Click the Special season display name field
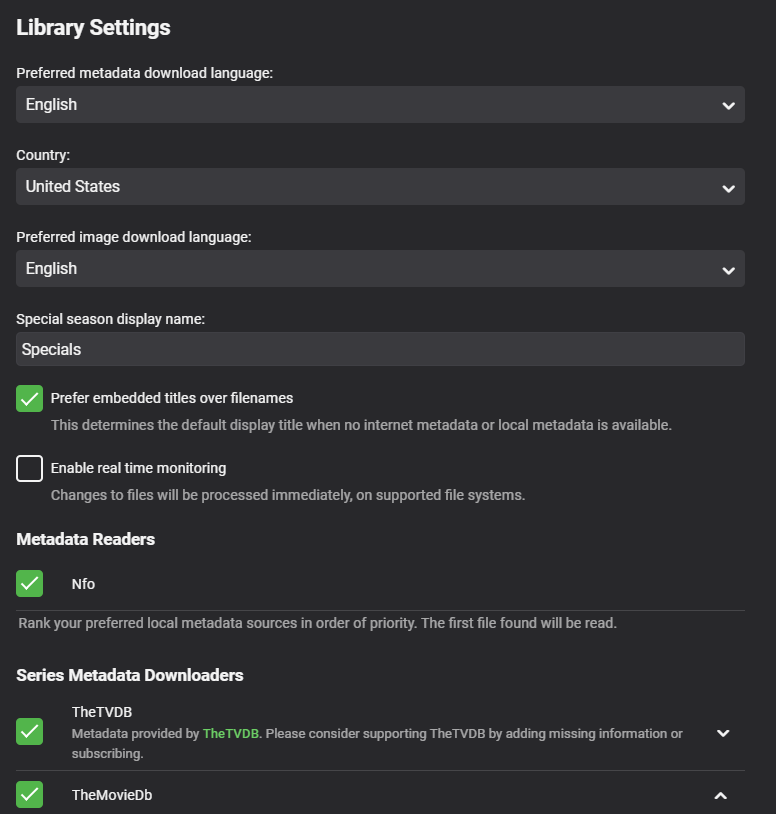The image size is (776, 814). (380, 350)
